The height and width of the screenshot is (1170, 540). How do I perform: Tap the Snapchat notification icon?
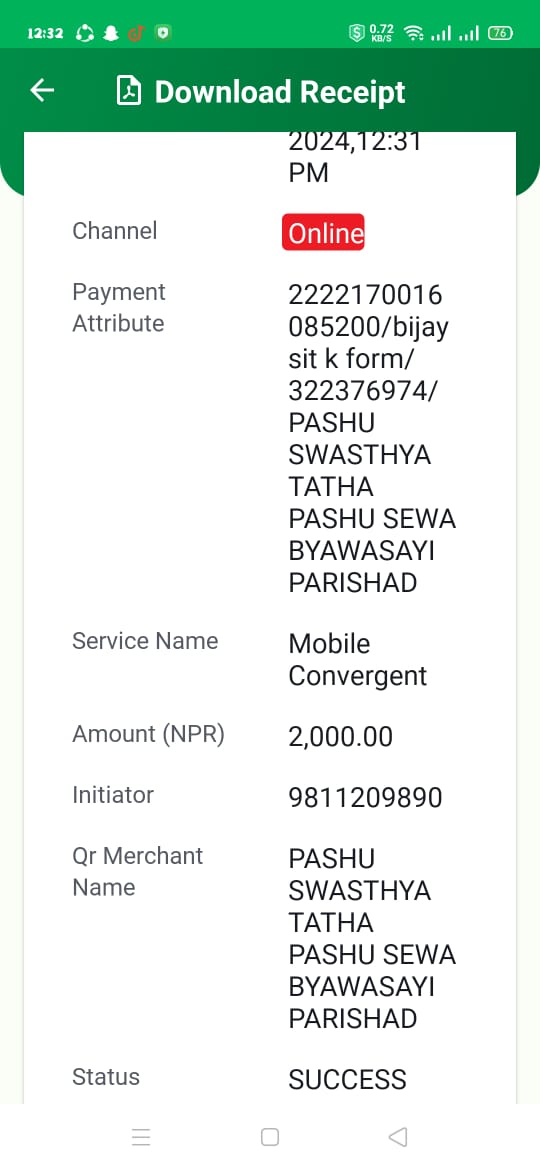tap(111, 34)
